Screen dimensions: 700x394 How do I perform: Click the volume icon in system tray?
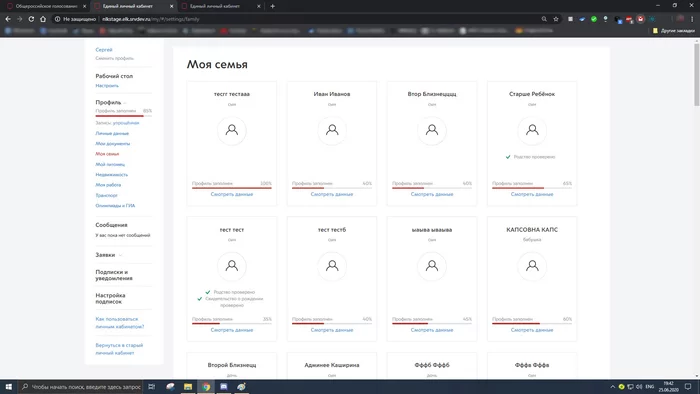639,386
